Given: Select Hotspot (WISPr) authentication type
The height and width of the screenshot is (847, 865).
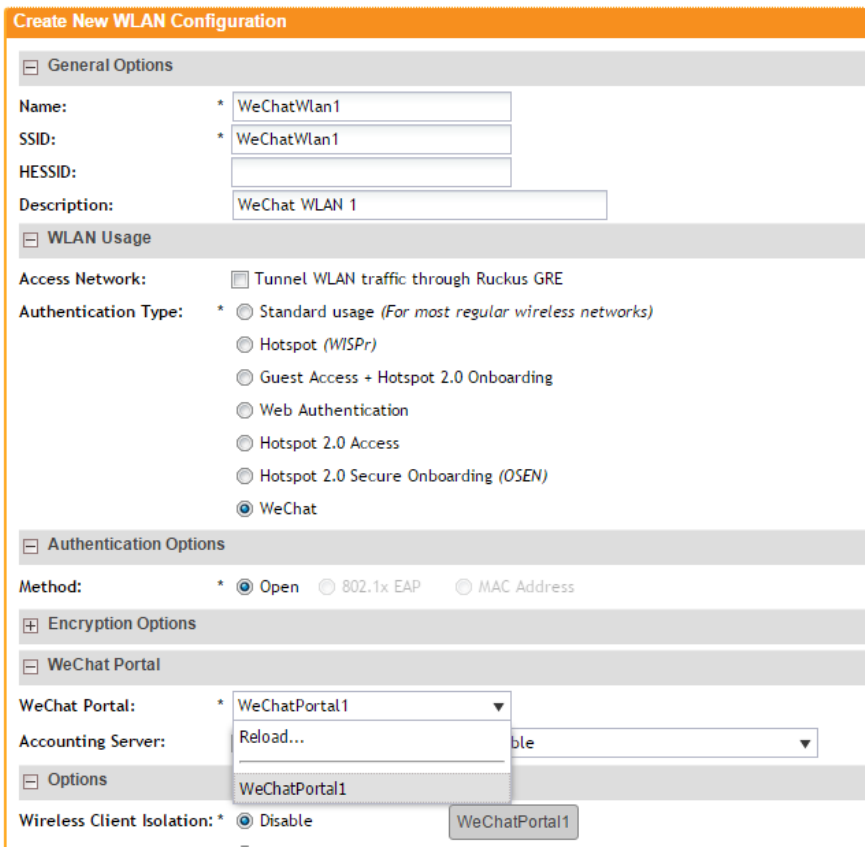Looking at the screenshot, I should (x=244, y=345).
